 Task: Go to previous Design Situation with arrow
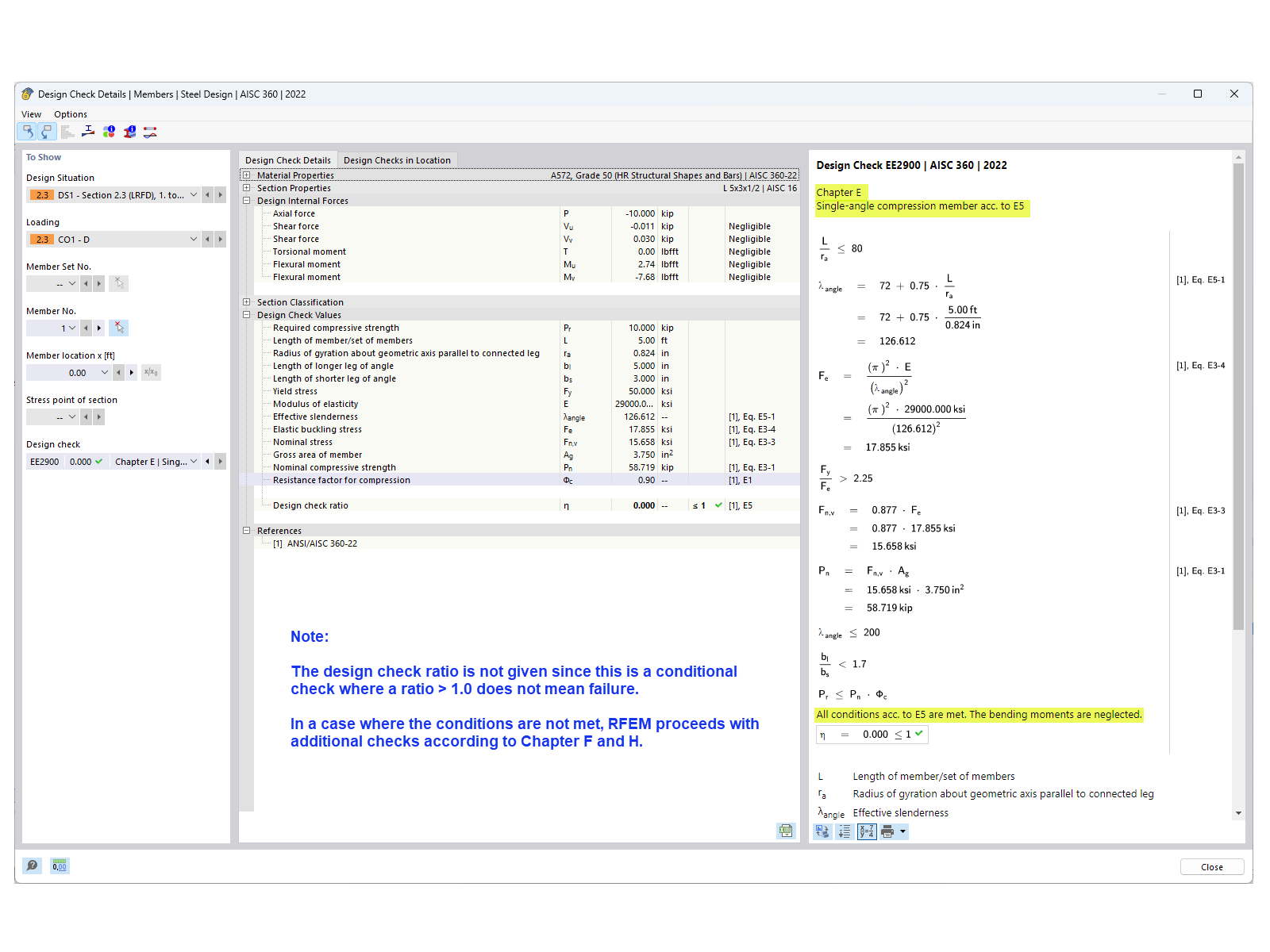208,194
